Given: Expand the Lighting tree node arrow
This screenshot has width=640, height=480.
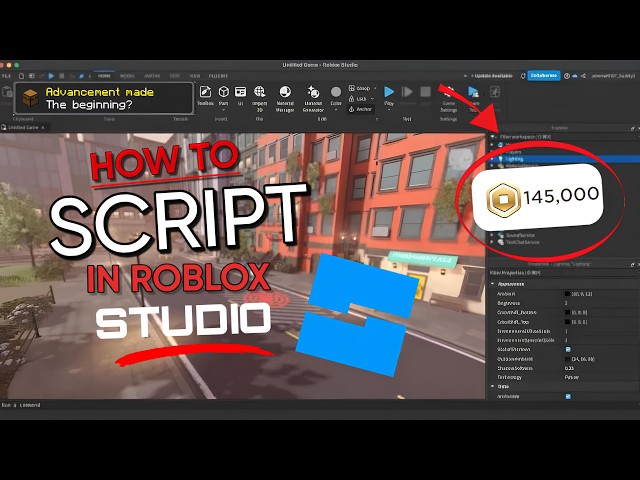Looking at the screenshot, I should click(492, 159).
